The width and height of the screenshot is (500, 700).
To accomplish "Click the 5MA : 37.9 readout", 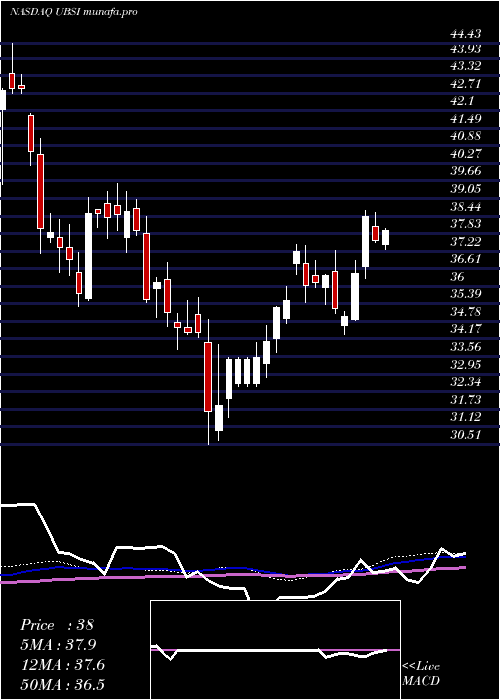I will 58,645.
